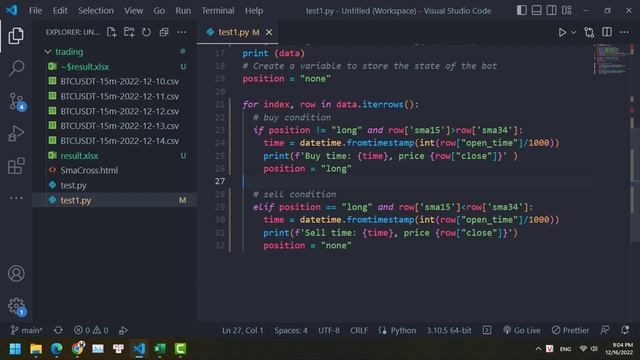This screenshot has width=640, height=360.
Task: Open the customize layout icon
Action: [567, 10]
